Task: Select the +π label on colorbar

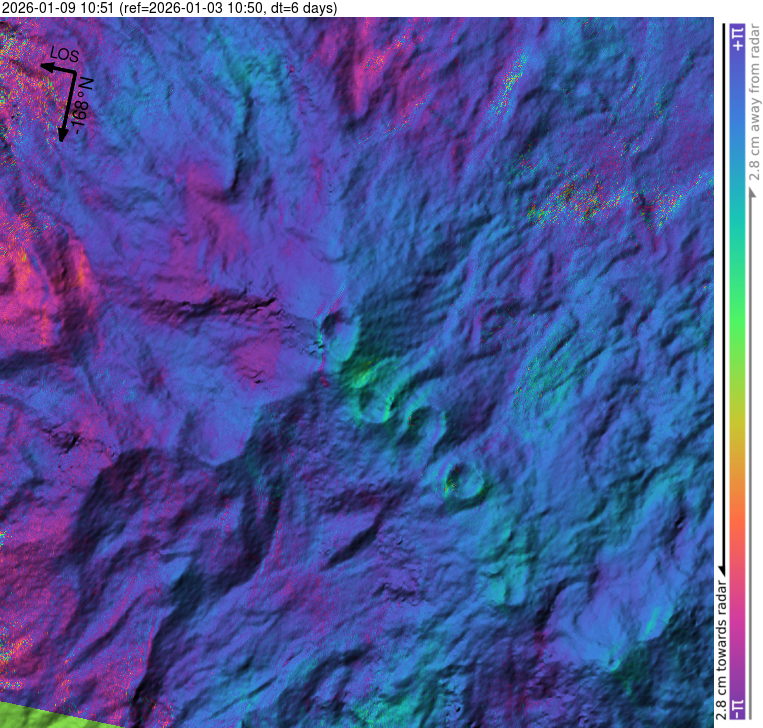Action: pos(737,37)
